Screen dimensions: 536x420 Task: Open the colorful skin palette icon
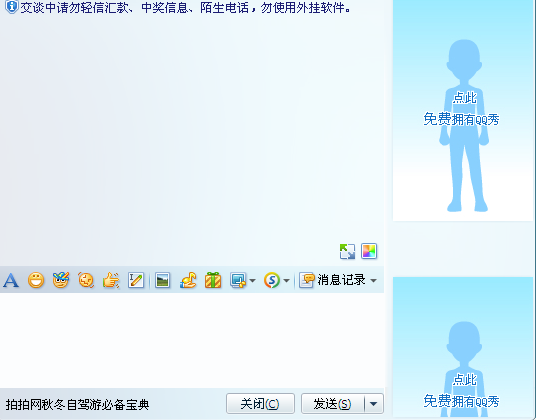[x=369, y=251]
